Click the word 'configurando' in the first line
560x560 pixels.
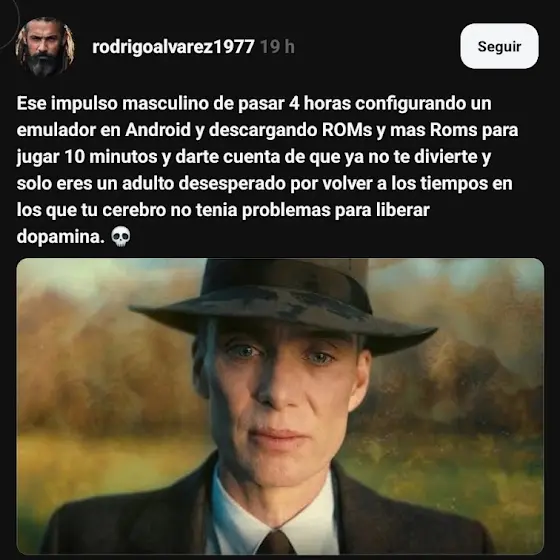[411, 105]
